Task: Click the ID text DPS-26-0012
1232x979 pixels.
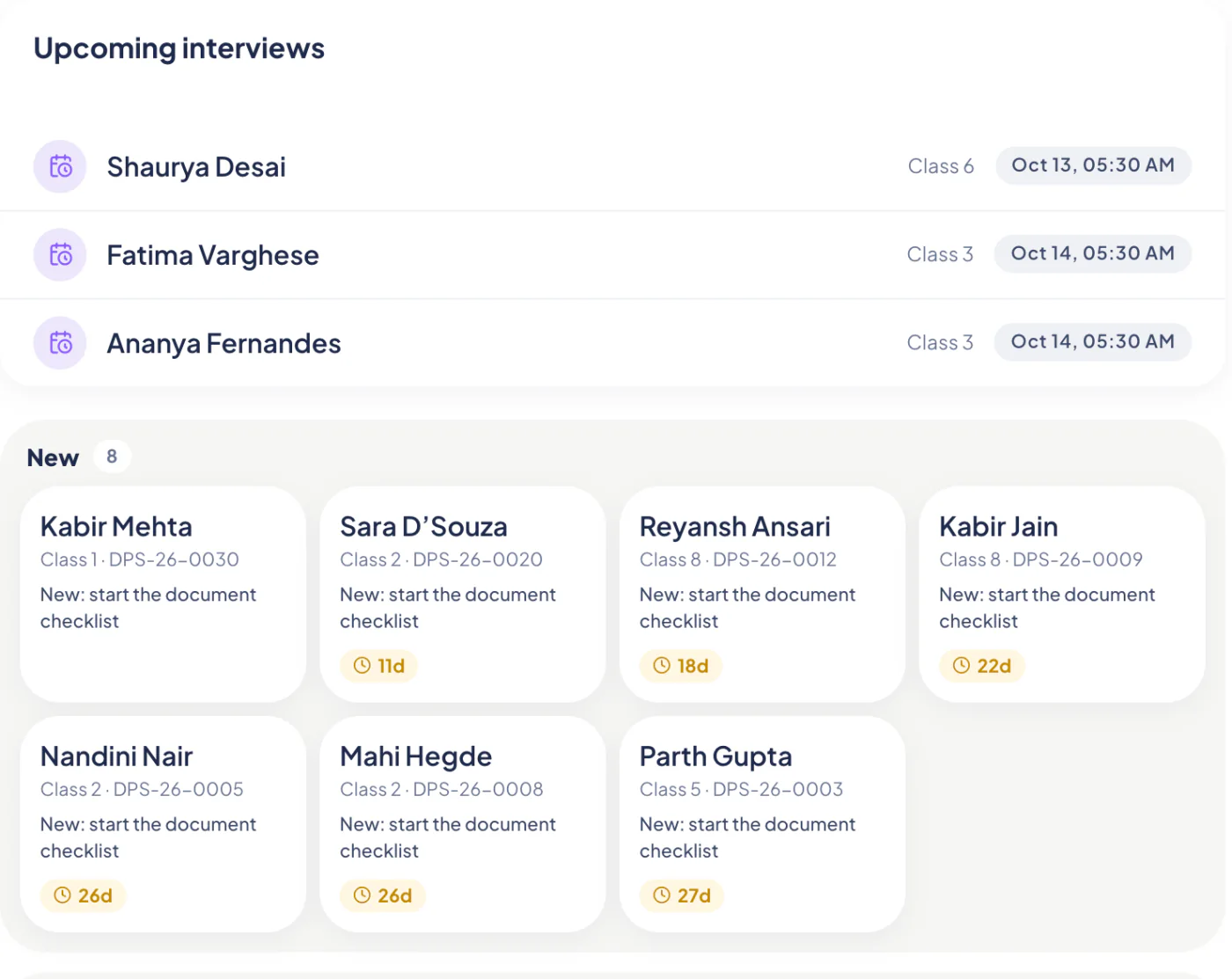Action: click(774, 559)
